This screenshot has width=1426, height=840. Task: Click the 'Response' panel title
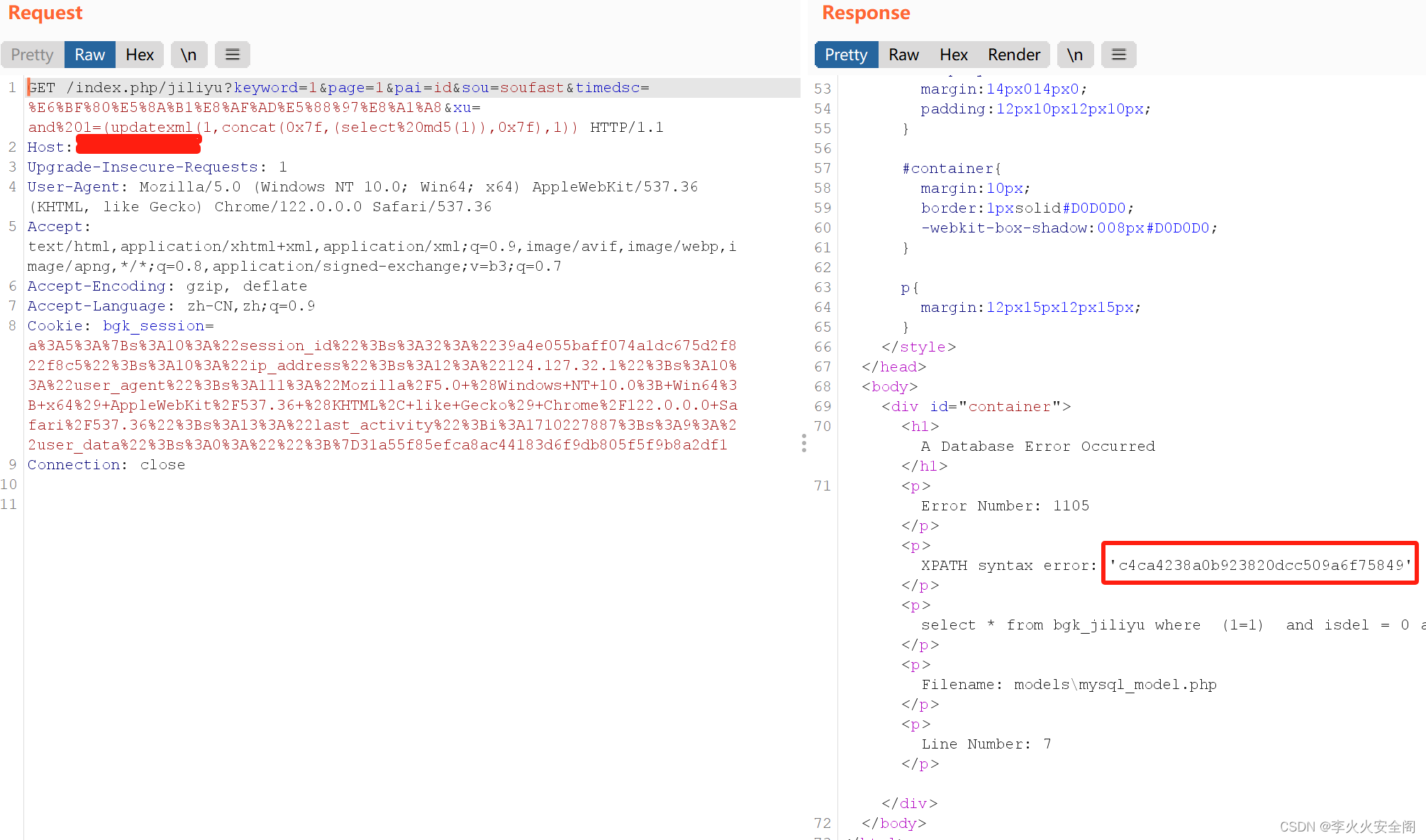(866, 13)
